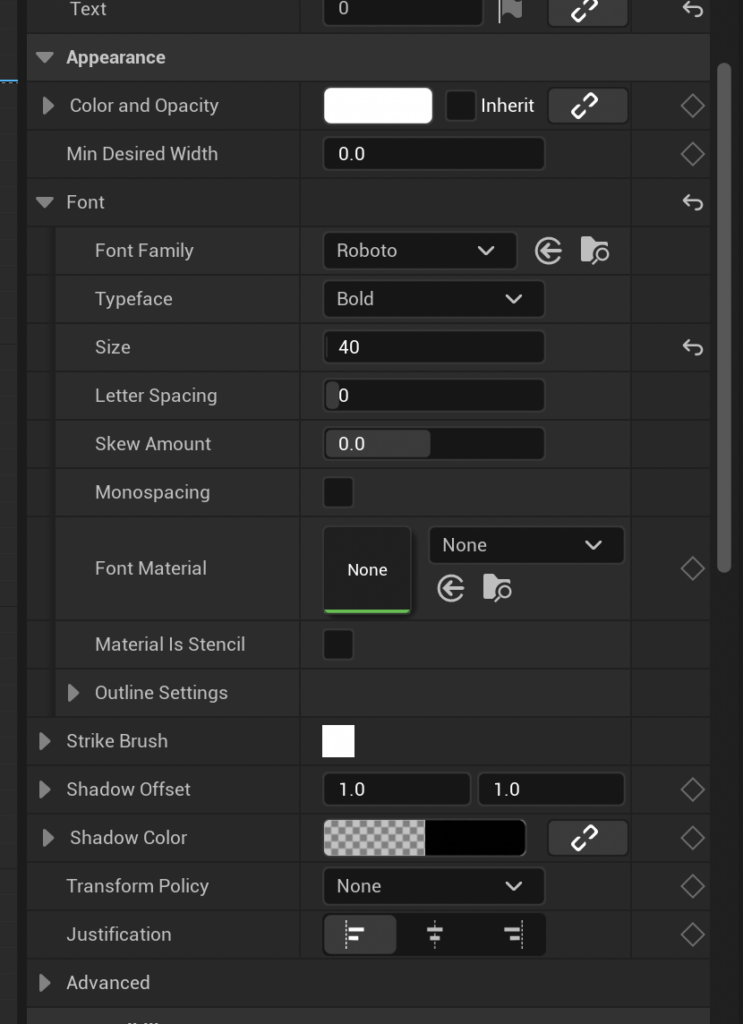Click browse-to-asset icon under Font Material
743x1024 pixels.
(x=497, y=589)
